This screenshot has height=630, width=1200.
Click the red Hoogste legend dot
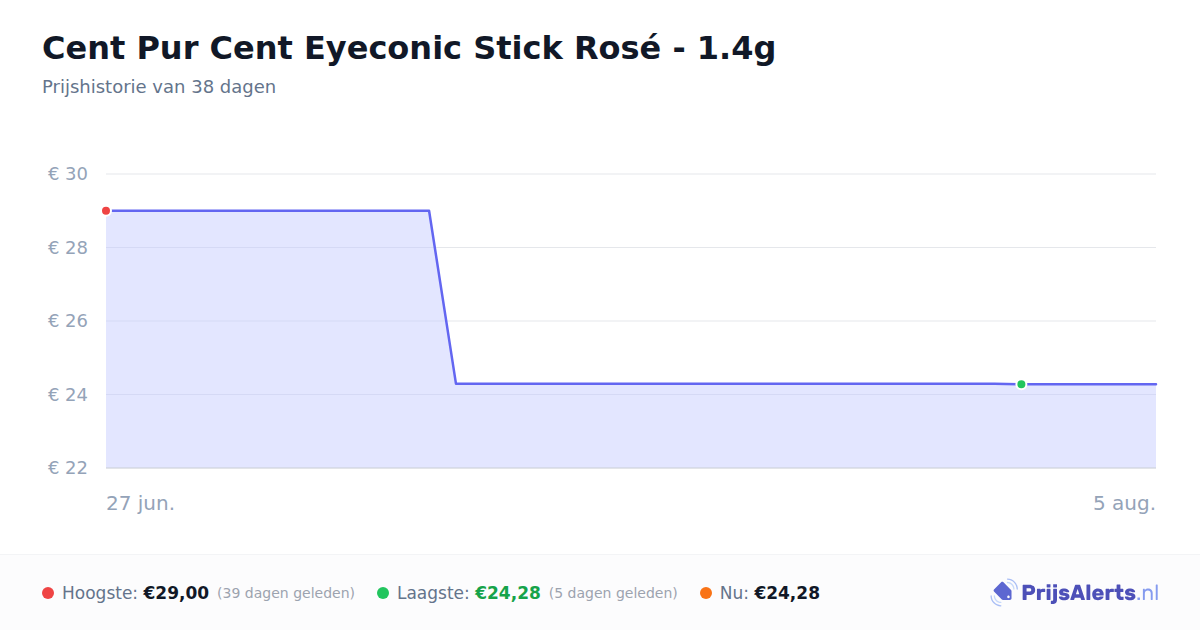coord(48,593)
